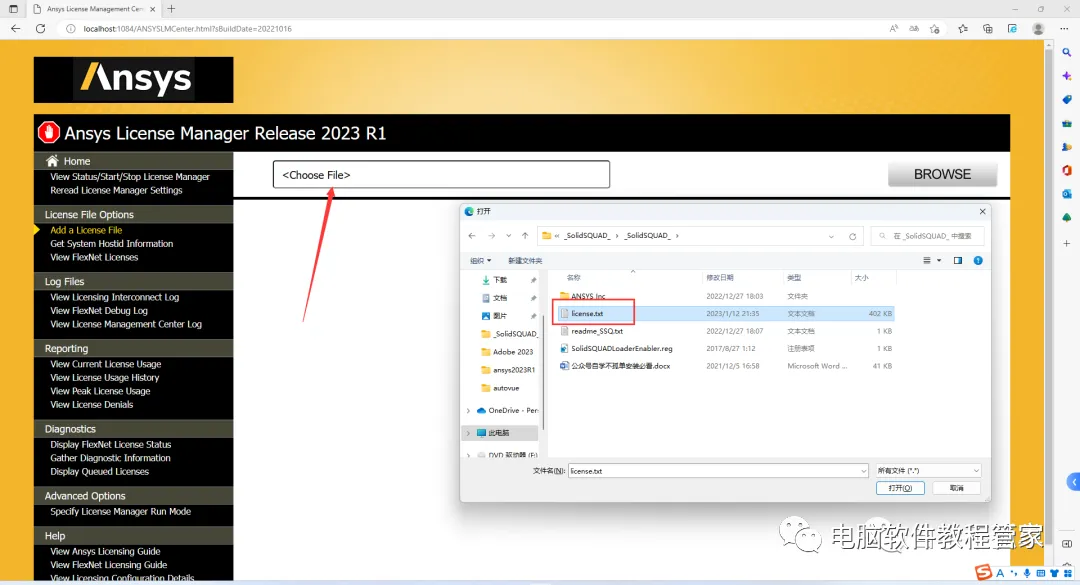Viewport: 1080px width, 585px height.
Task: Open the 组织 organize dropdown
Action: coord(480,260)
